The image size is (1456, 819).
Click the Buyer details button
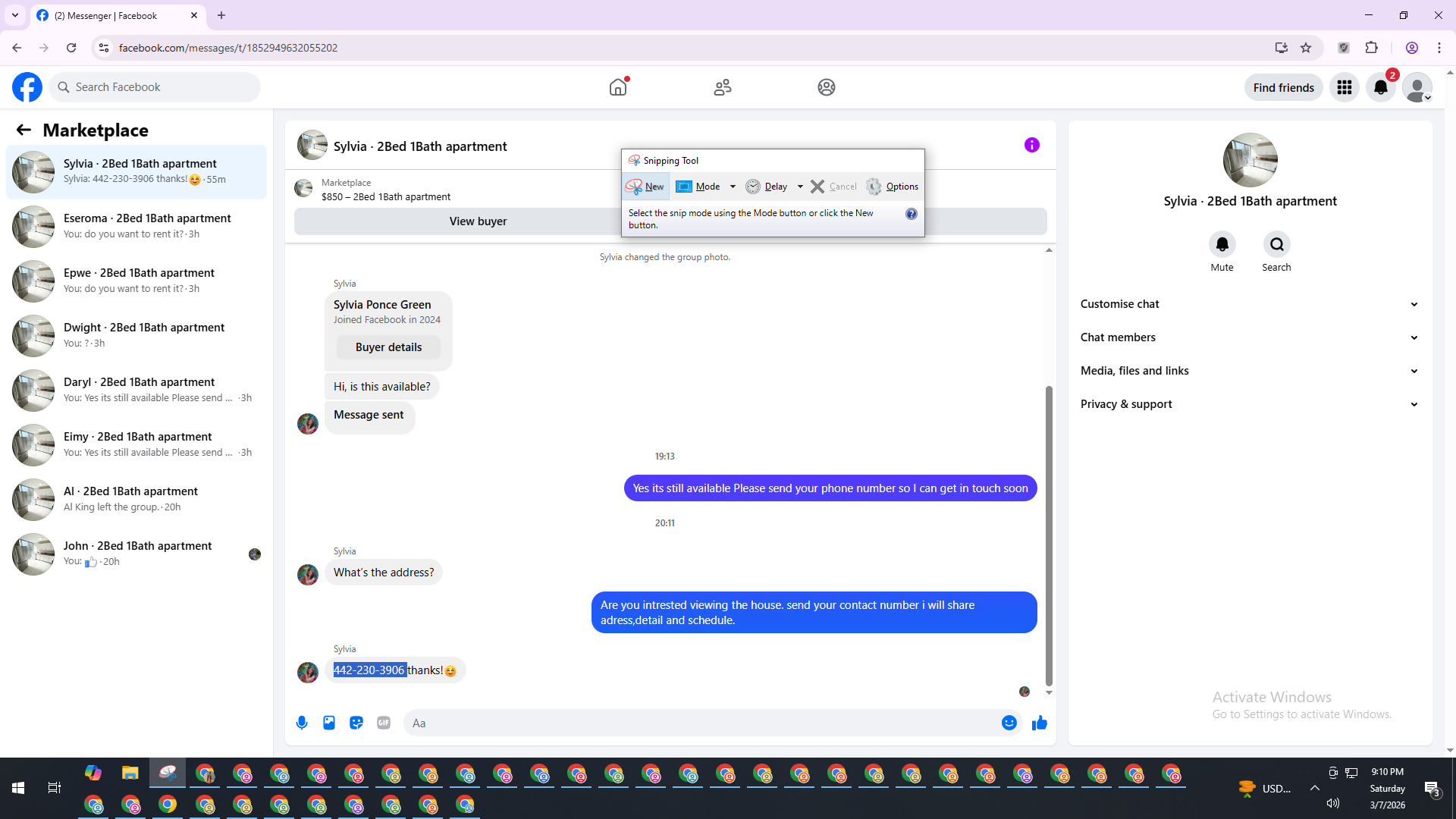(x=388, y=347)
